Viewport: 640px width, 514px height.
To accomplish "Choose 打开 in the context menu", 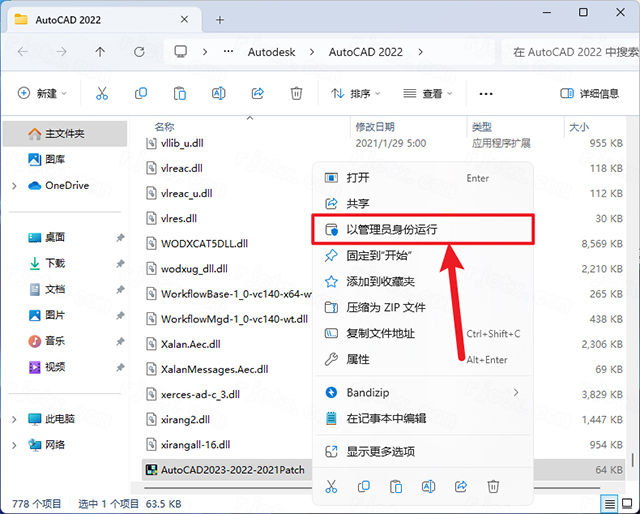I will [423, 178].
